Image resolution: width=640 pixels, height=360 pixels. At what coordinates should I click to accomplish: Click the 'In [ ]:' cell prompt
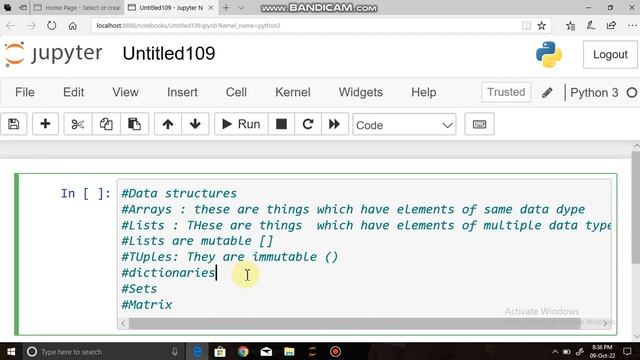pos(85,193)
